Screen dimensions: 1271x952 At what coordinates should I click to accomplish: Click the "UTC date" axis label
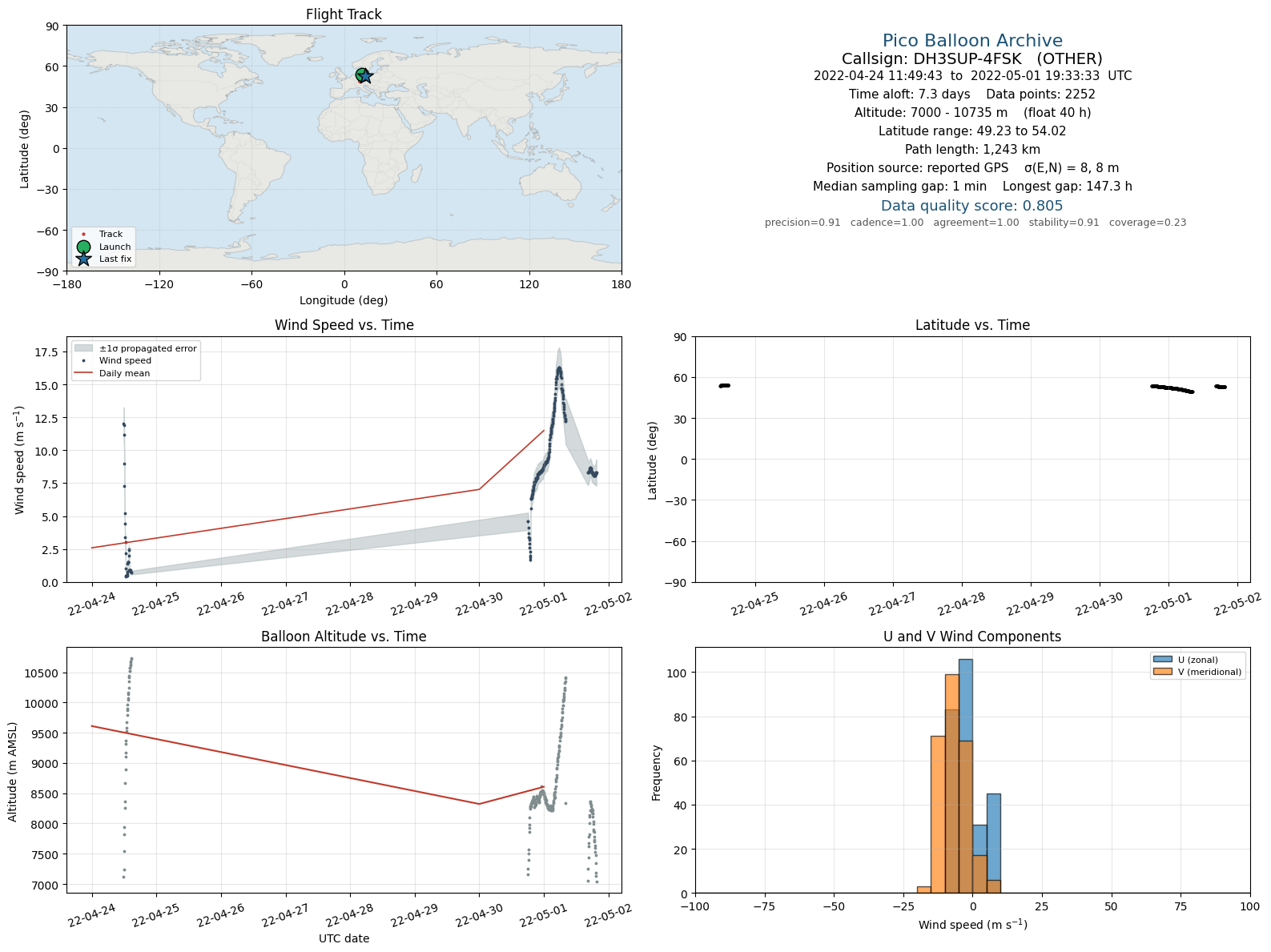(344, 938)
